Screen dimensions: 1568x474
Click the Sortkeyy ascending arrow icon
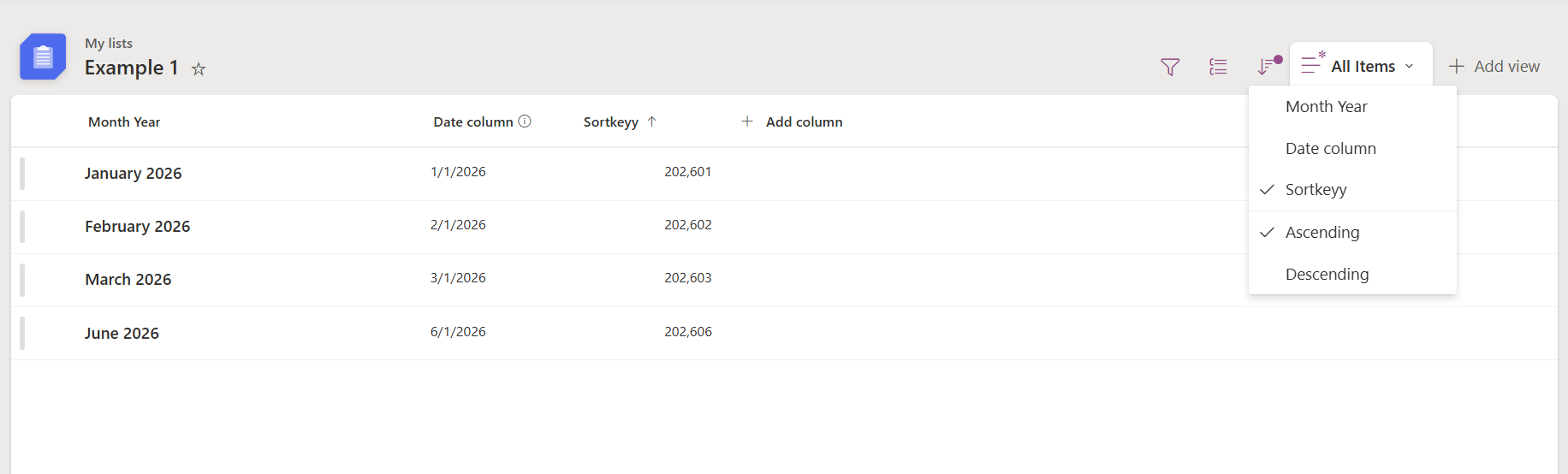click(x=652, y=121)
